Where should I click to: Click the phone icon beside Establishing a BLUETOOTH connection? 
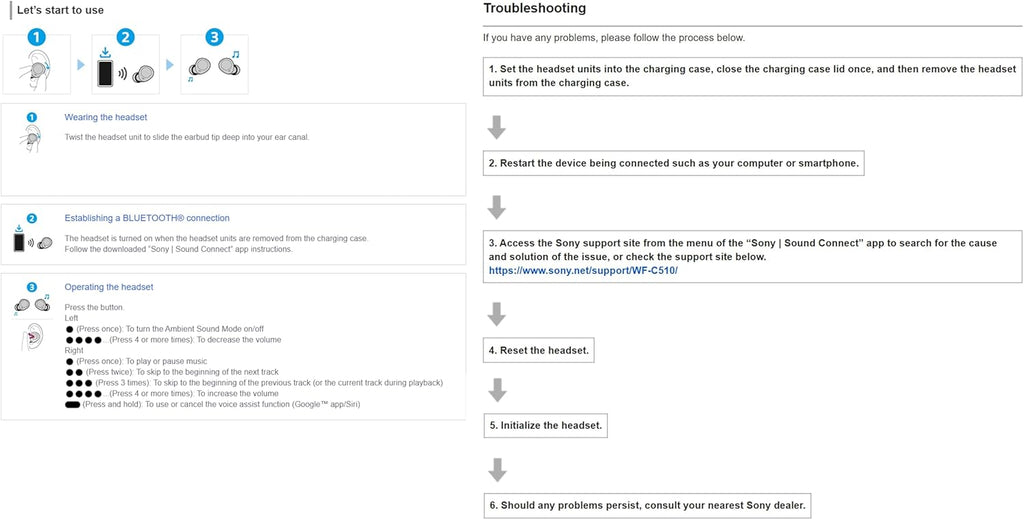pos(19,241)
